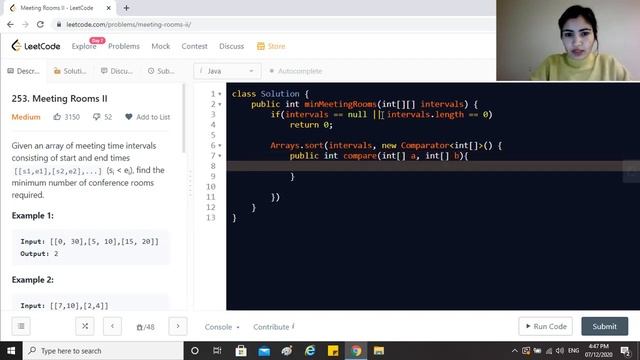Open File Explorer in taskbar
The height and width of the screenshot is (360, 640).
[x=379, y=351]
